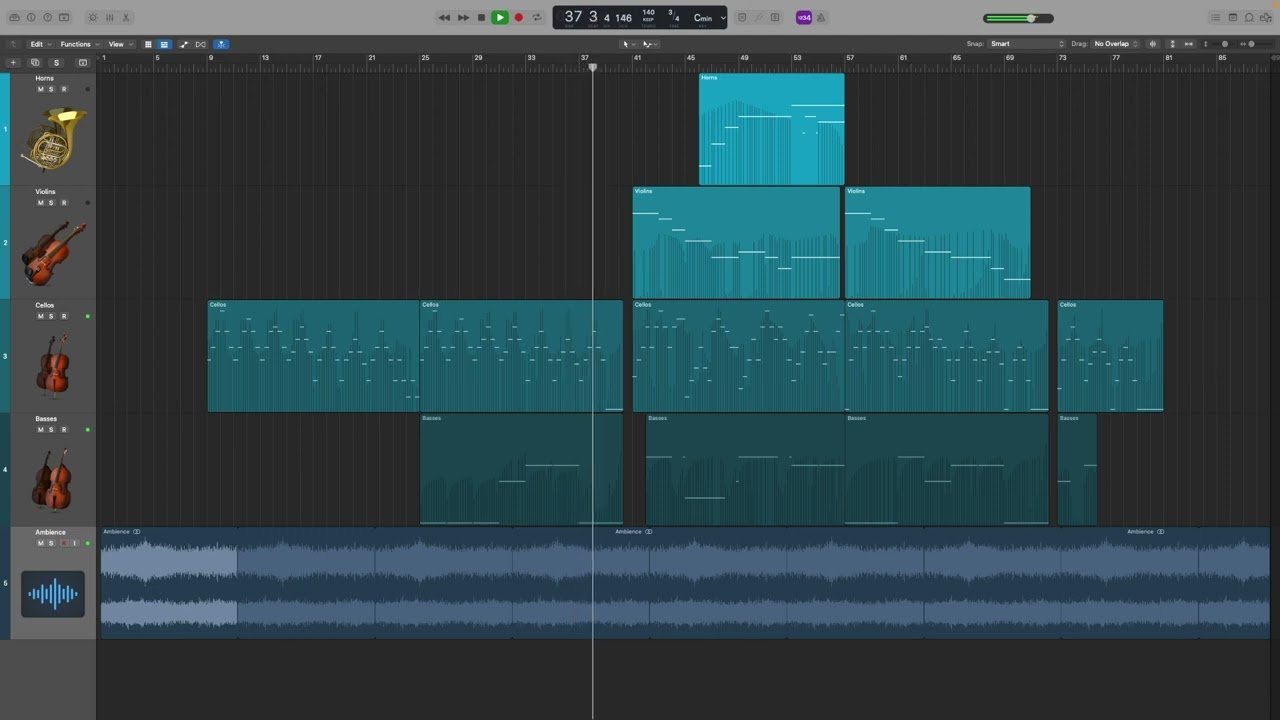Open the List Editors icon
This screenshot has width=1280, height=720.
(1215, 18)
